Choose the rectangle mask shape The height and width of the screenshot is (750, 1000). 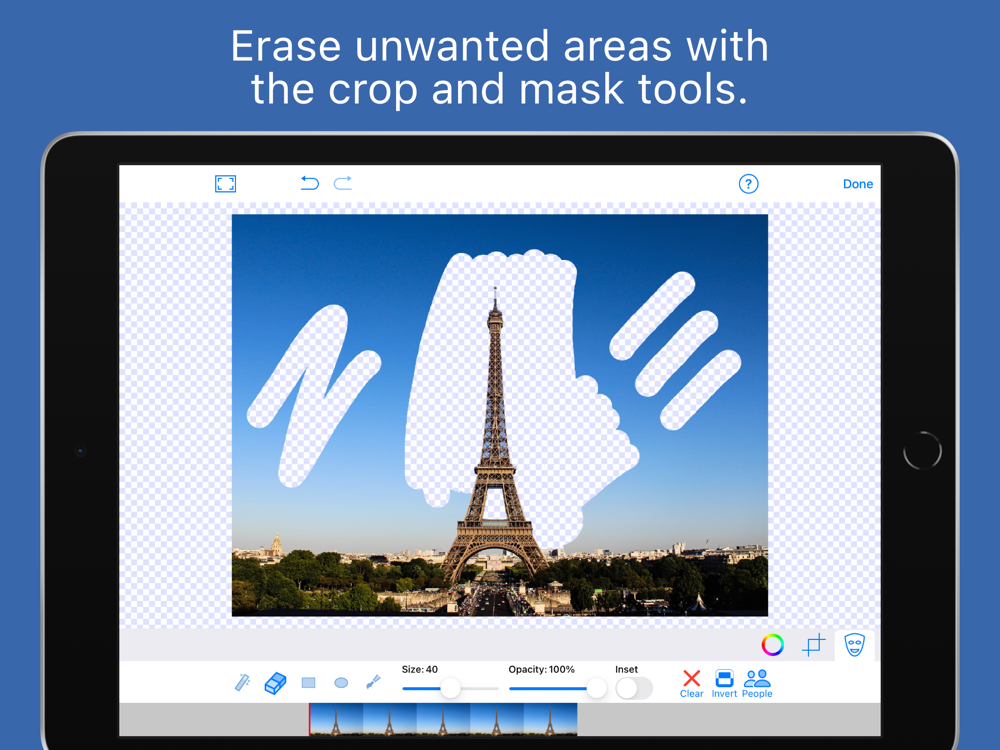point(309,683)
